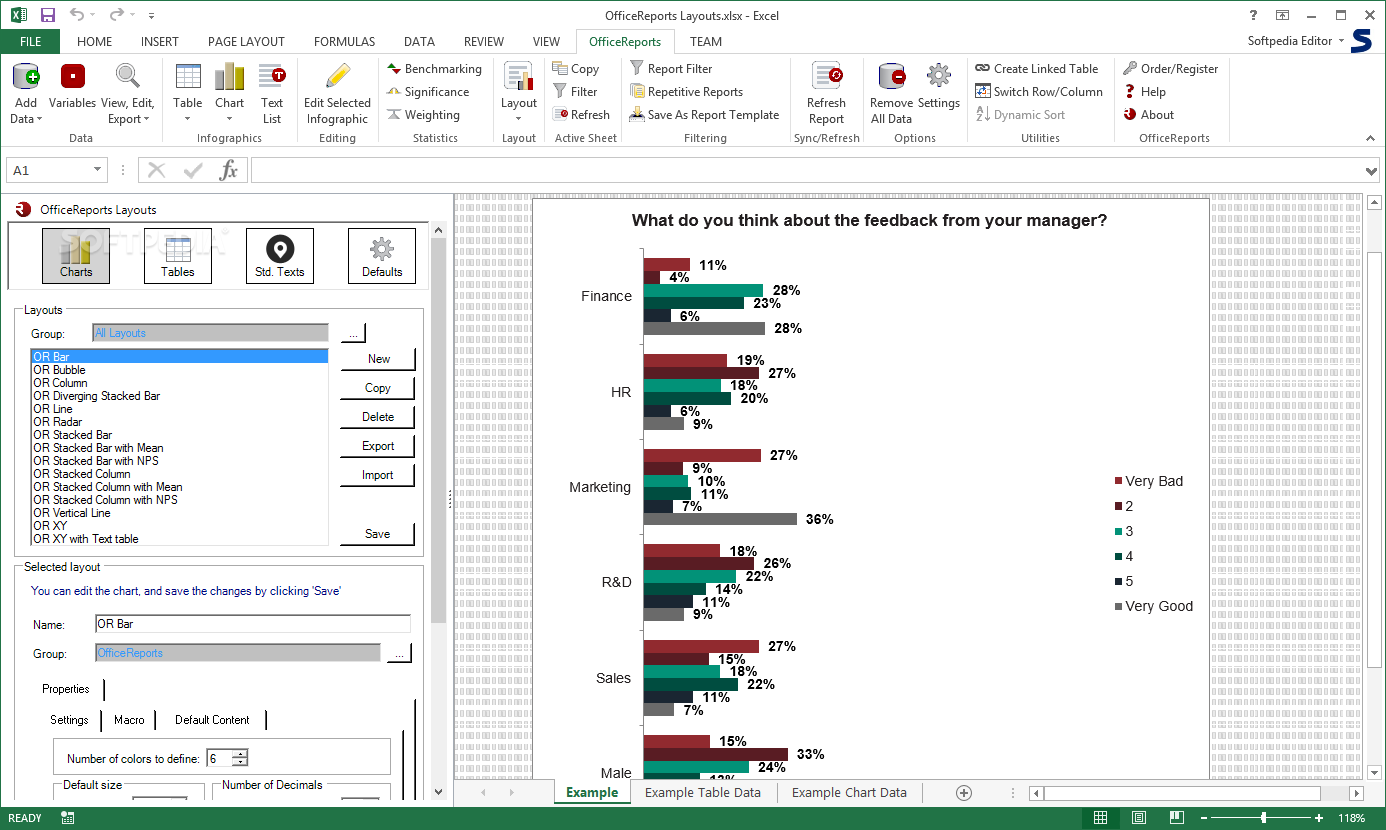This screenshot has height=830, width=1386.
Task: Select Std. Texts in Layouts pane
Action: [280, 255]
